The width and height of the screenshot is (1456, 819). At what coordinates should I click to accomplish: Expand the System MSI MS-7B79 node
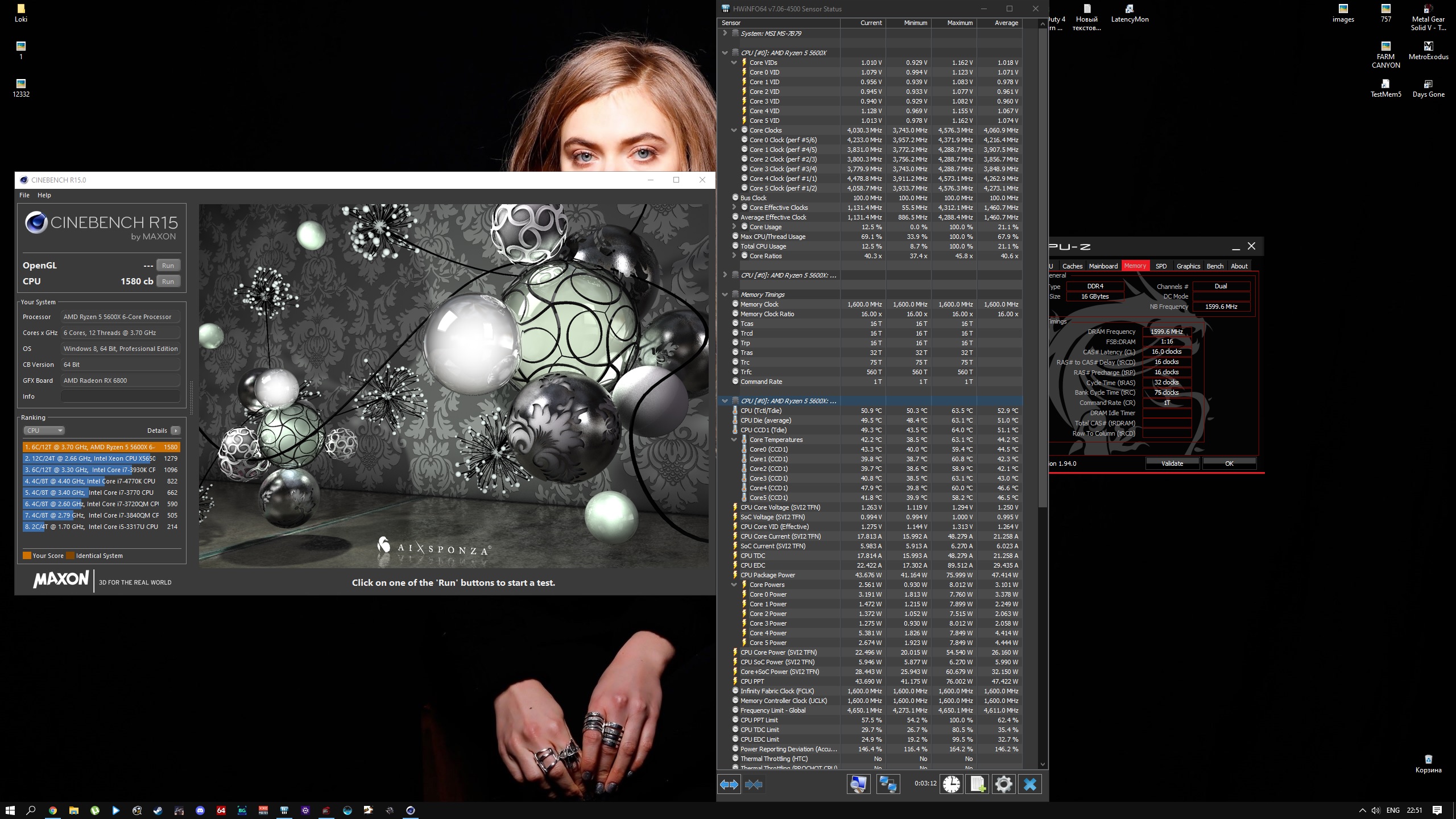click(725, 34)
